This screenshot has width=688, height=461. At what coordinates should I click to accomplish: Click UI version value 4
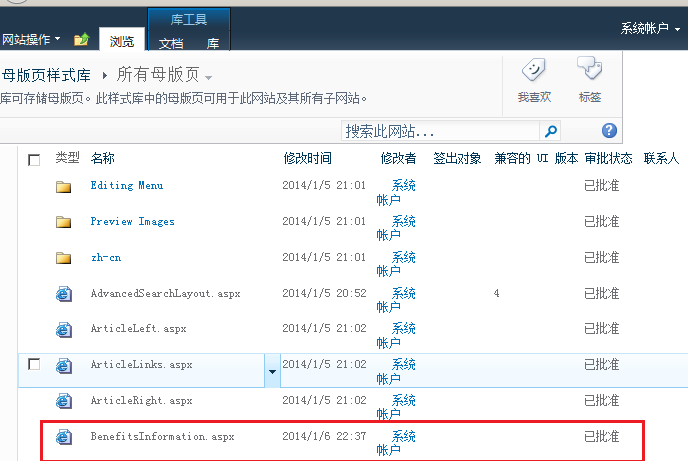click(x=496, y=293)
